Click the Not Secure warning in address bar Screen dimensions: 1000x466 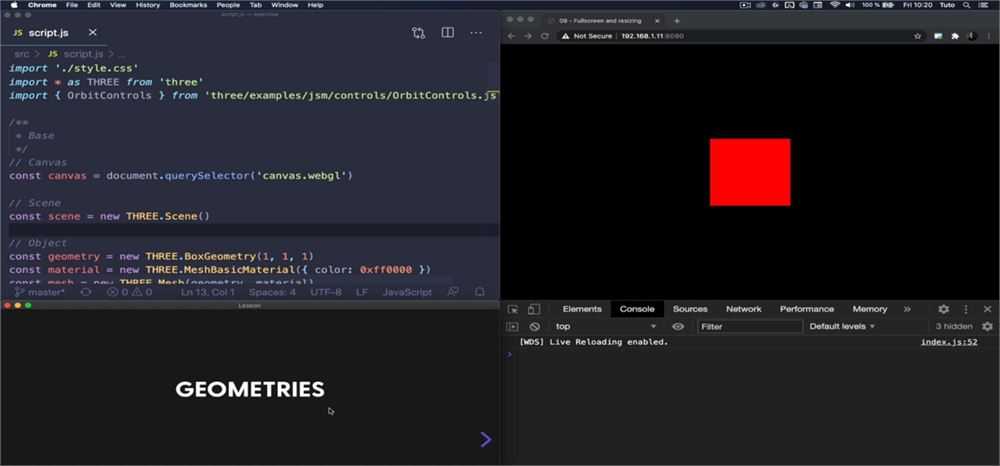click(x=587, y=36)
